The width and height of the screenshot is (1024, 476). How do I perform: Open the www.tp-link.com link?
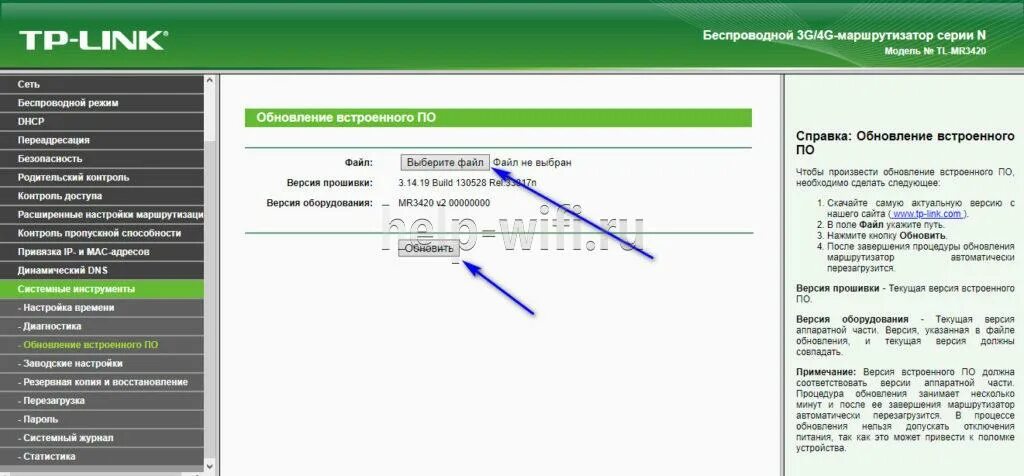point(927,214)
